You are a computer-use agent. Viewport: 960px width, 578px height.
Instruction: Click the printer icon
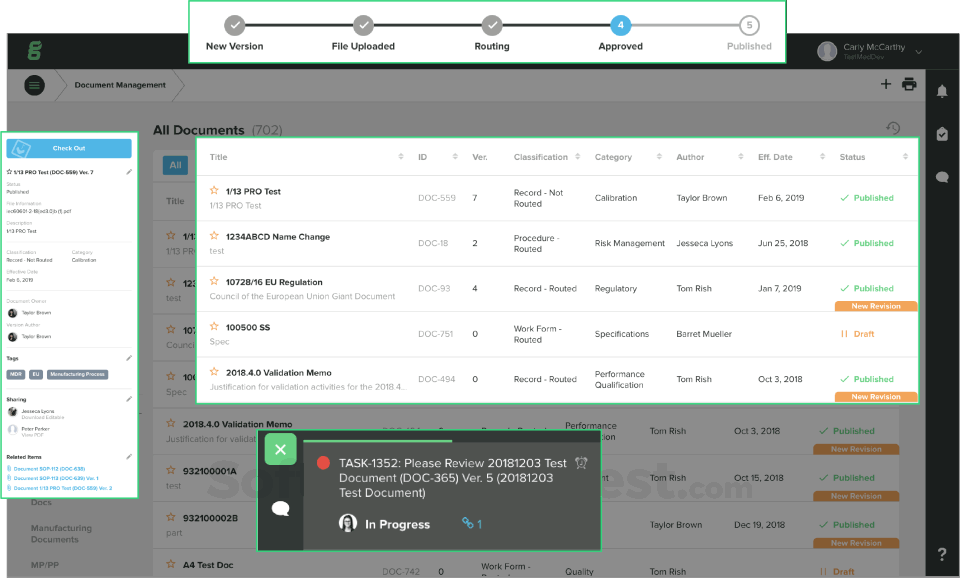[x=909, y=84]
